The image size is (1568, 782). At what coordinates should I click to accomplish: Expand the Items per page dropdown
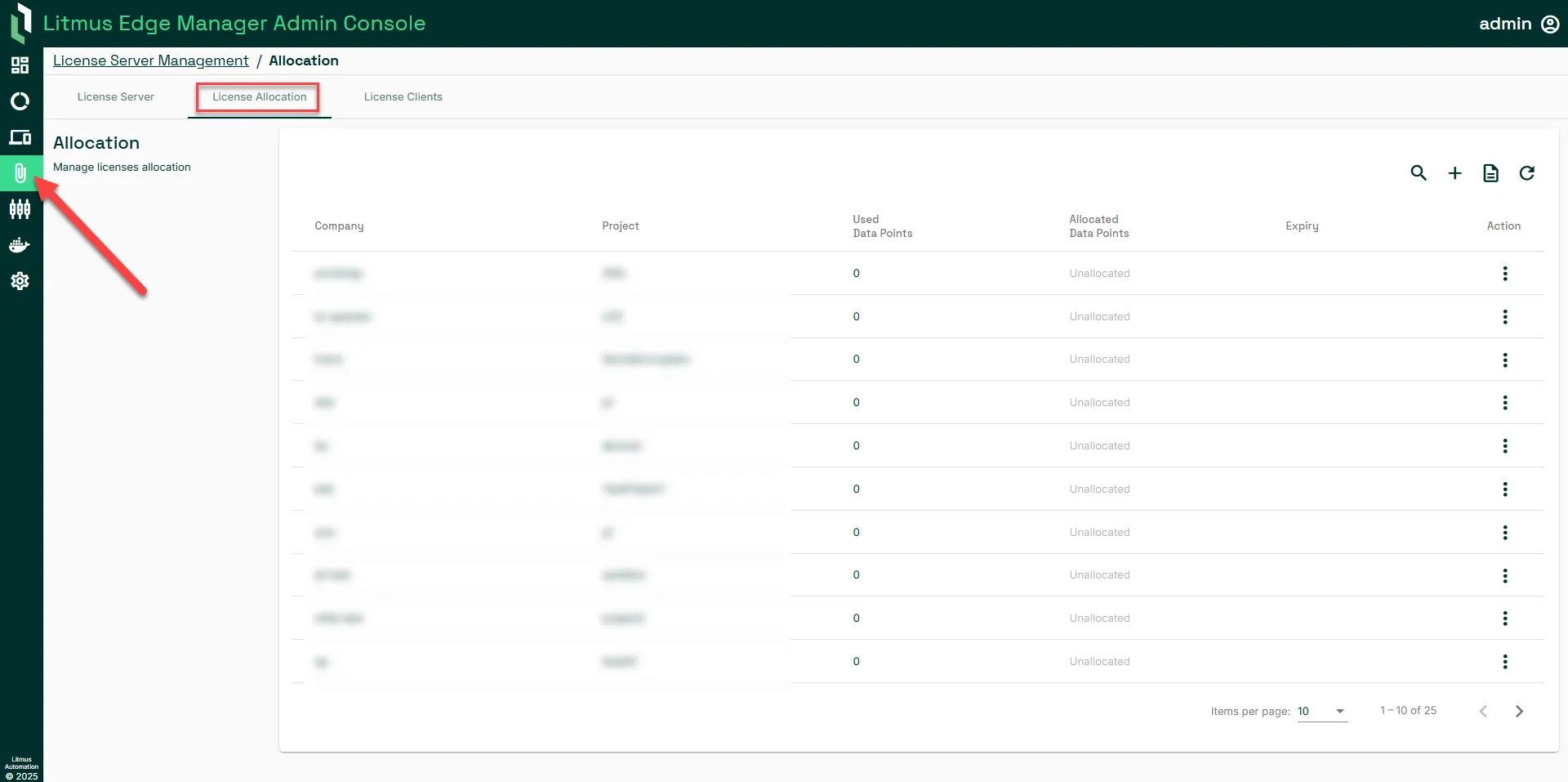(x=1322, y=711)
